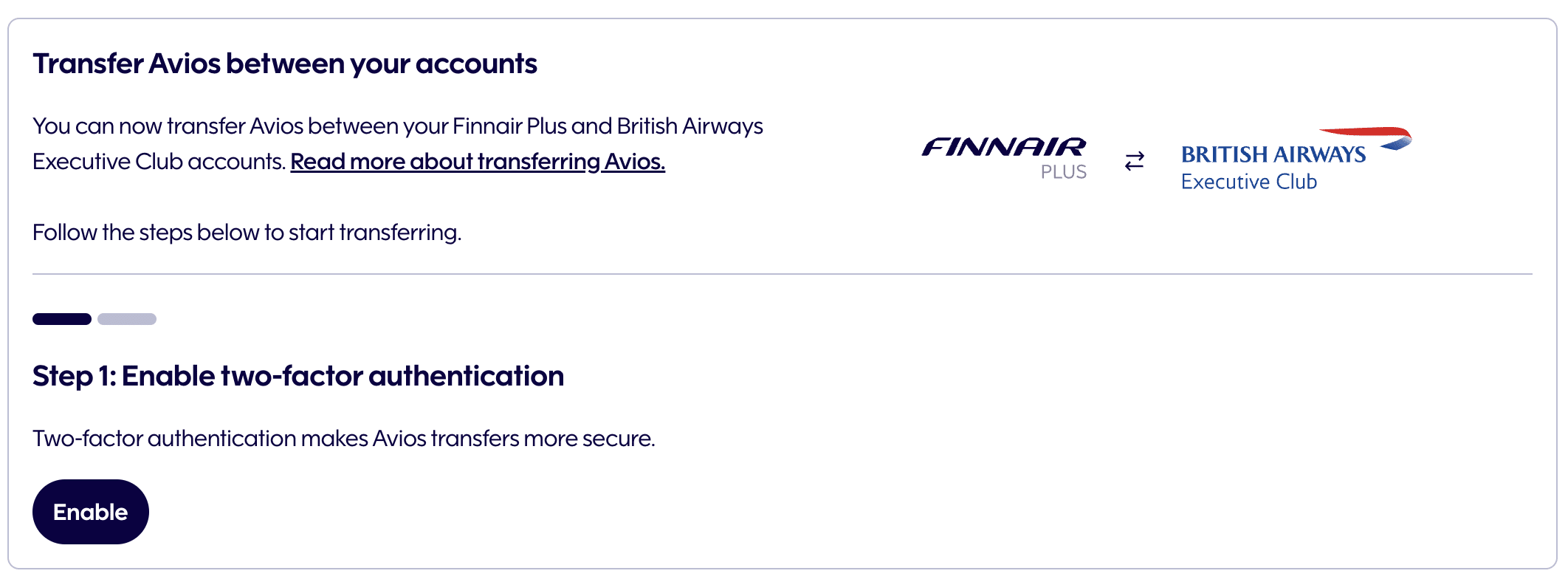The width and height of the screenshot is (1568, 582).
Task: Click the British Airways wordmark logo
Action: point(1273,154)
